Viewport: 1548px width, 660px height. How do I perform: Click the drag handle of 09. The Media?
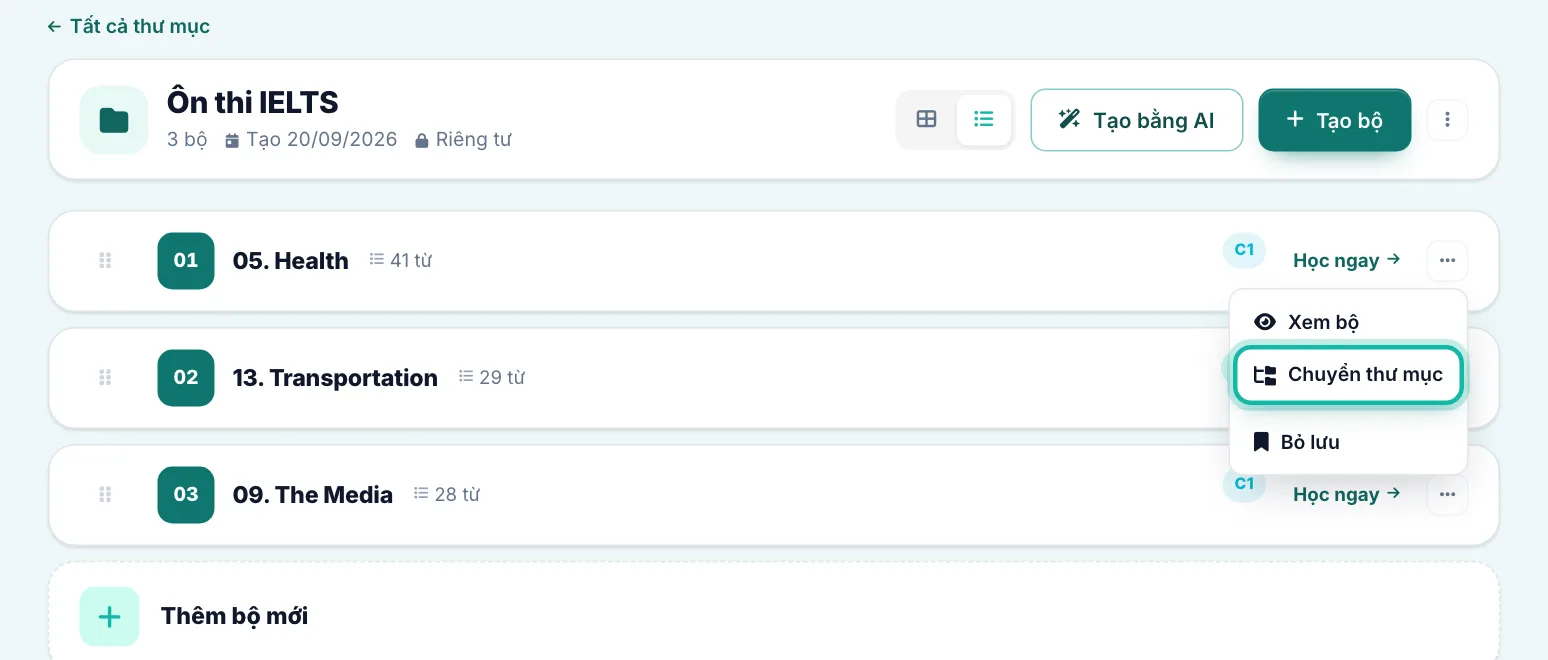(x=104, y=495)
